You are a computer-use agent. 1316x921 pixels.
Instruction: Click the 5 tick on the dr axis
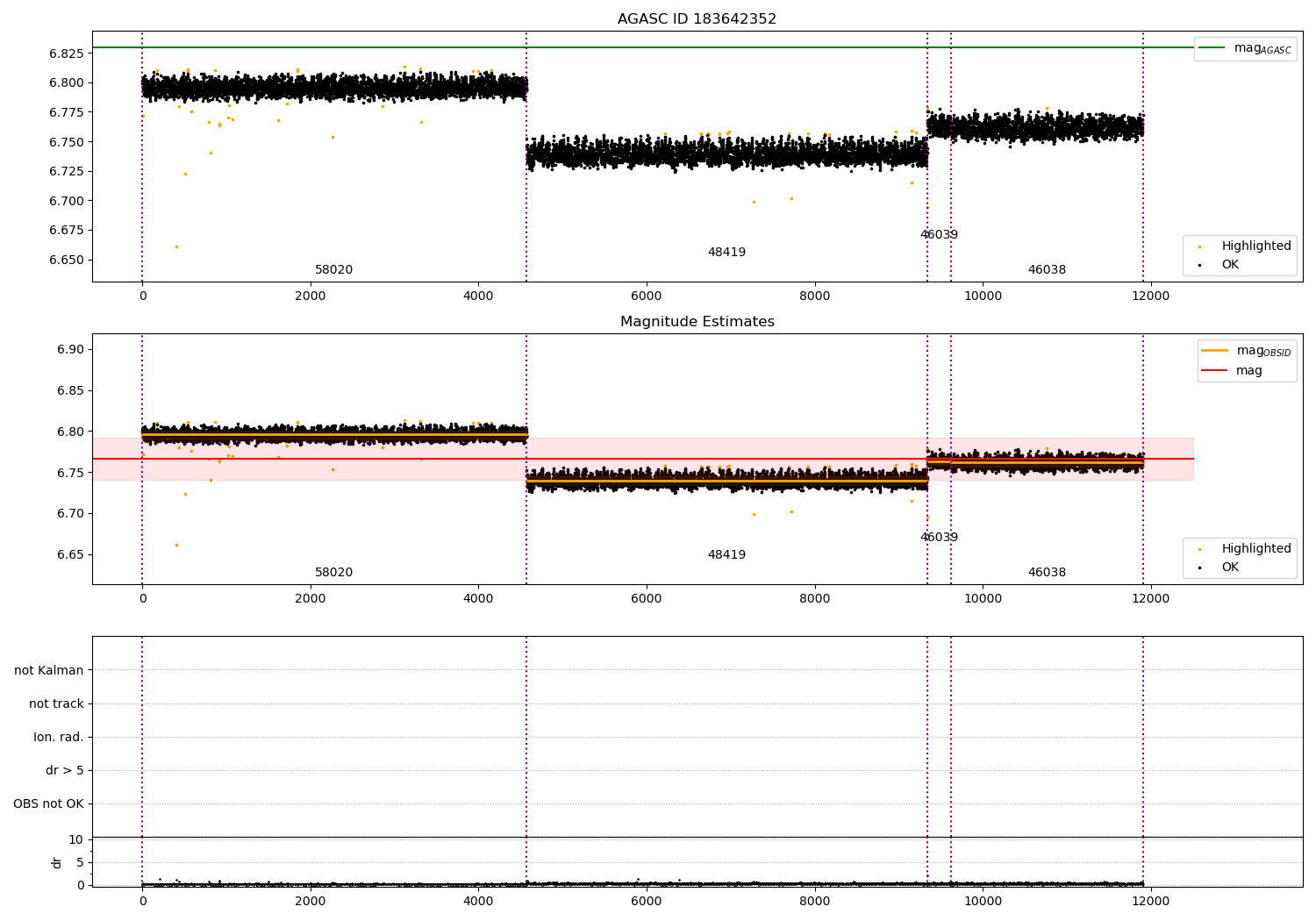(80, 862)
